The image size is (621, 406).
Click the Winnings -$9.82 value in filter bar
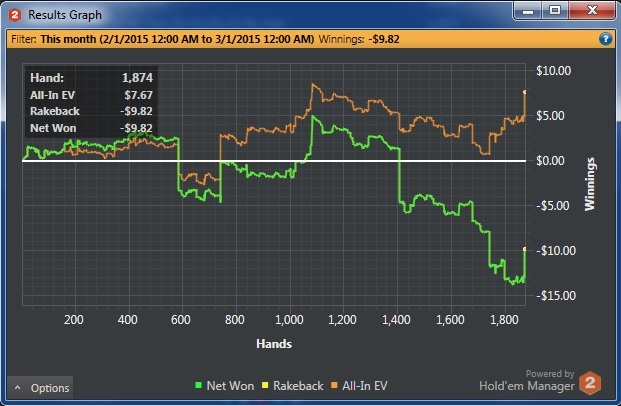[x=383, y=39]
